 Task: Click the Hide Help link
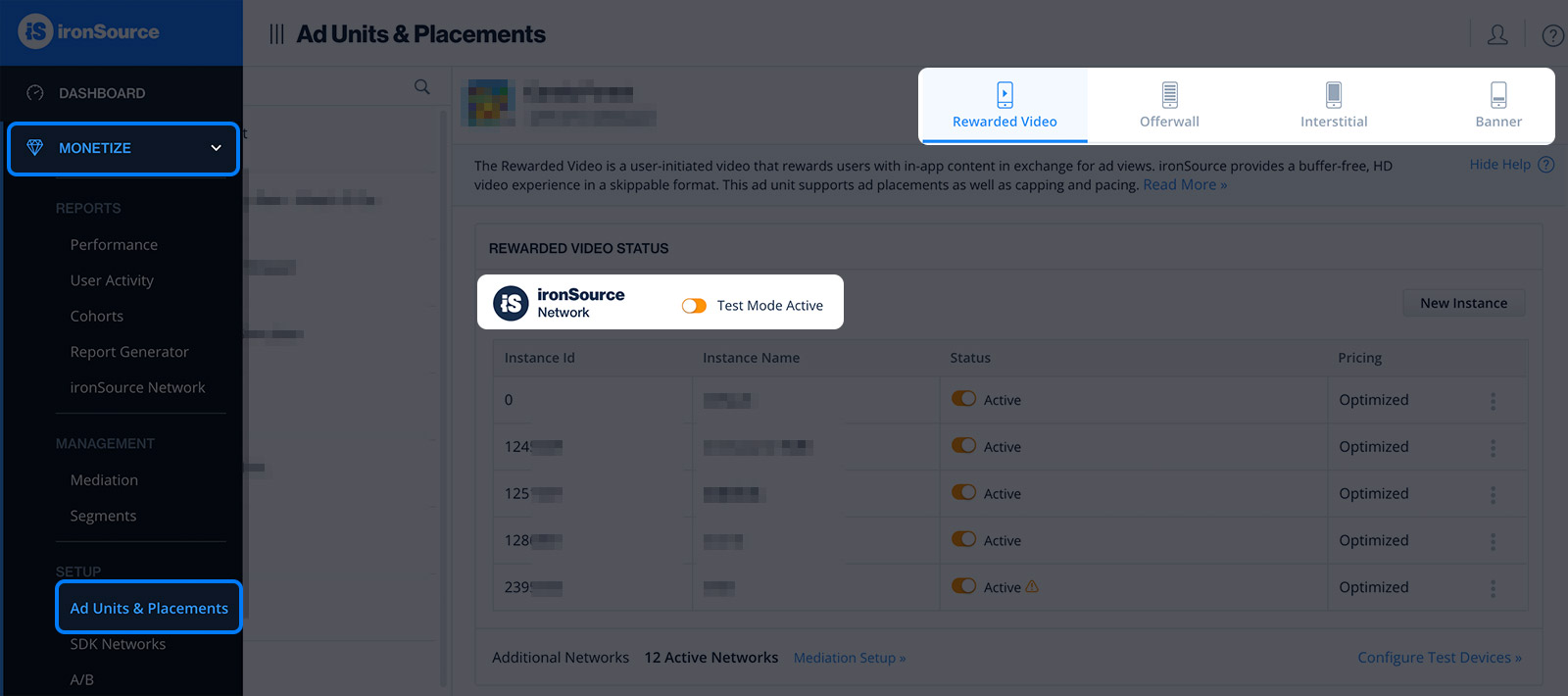click(1499, 165)
